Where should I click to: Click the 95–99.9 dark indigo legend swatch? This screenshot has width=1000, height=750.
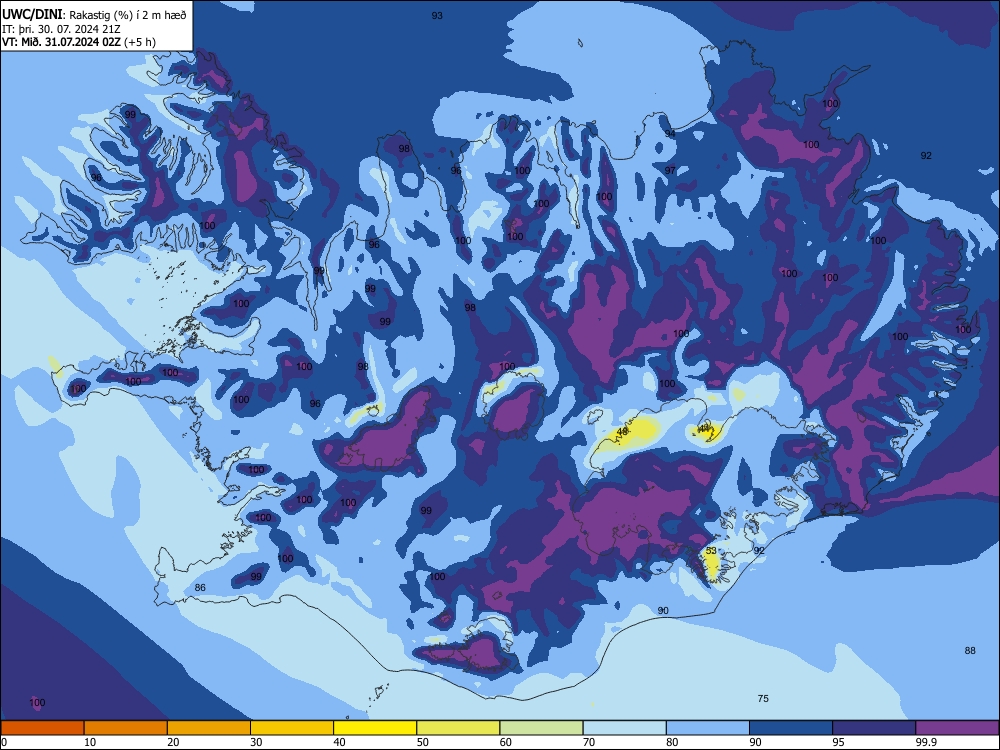coord(874,728)
